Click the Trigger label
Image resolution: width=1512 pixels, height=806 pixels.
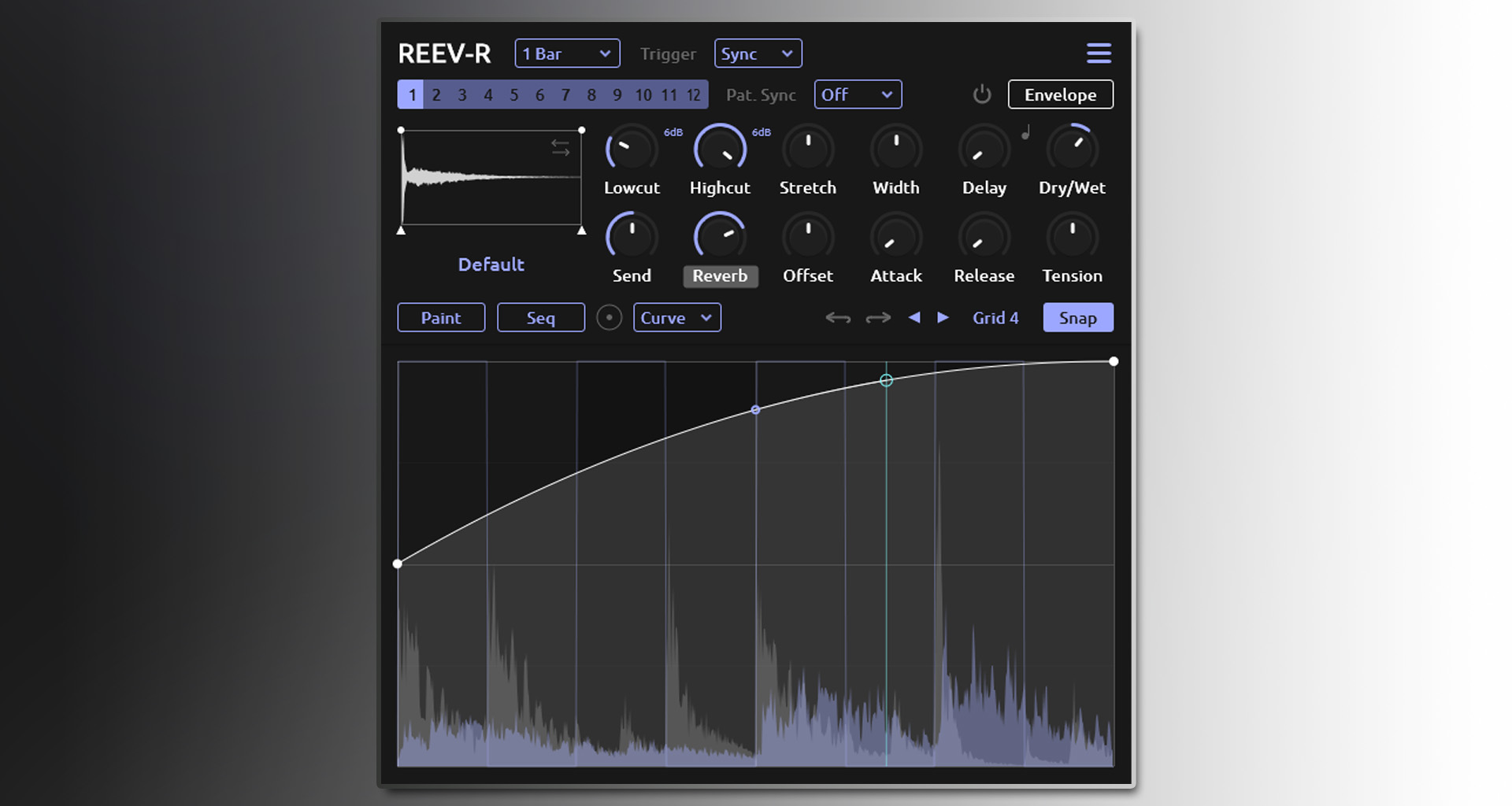click(668, 54)
